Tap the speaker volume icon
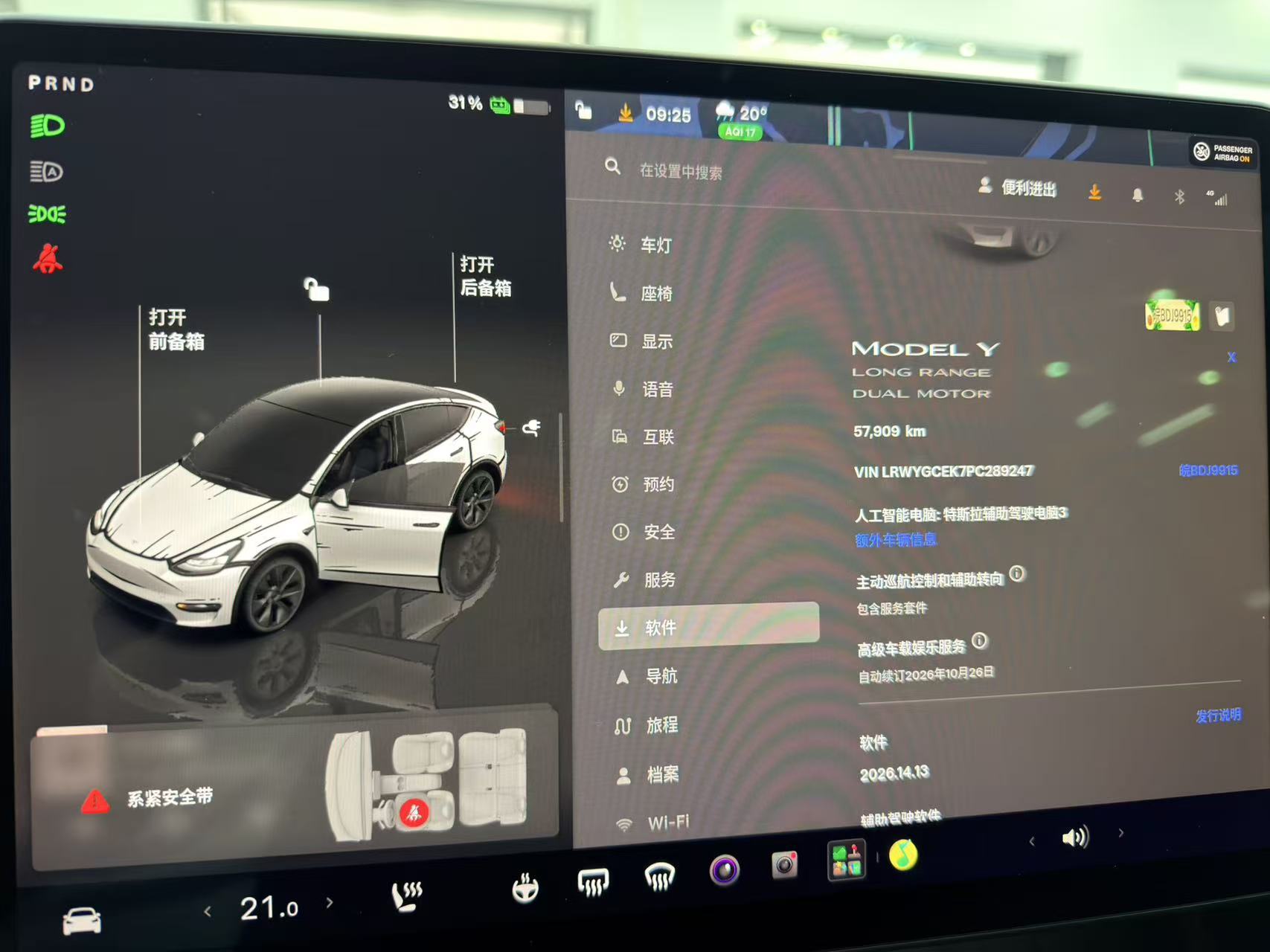Image resolution: width=1270 pixels, height=952 pixels. [1074, 838]
